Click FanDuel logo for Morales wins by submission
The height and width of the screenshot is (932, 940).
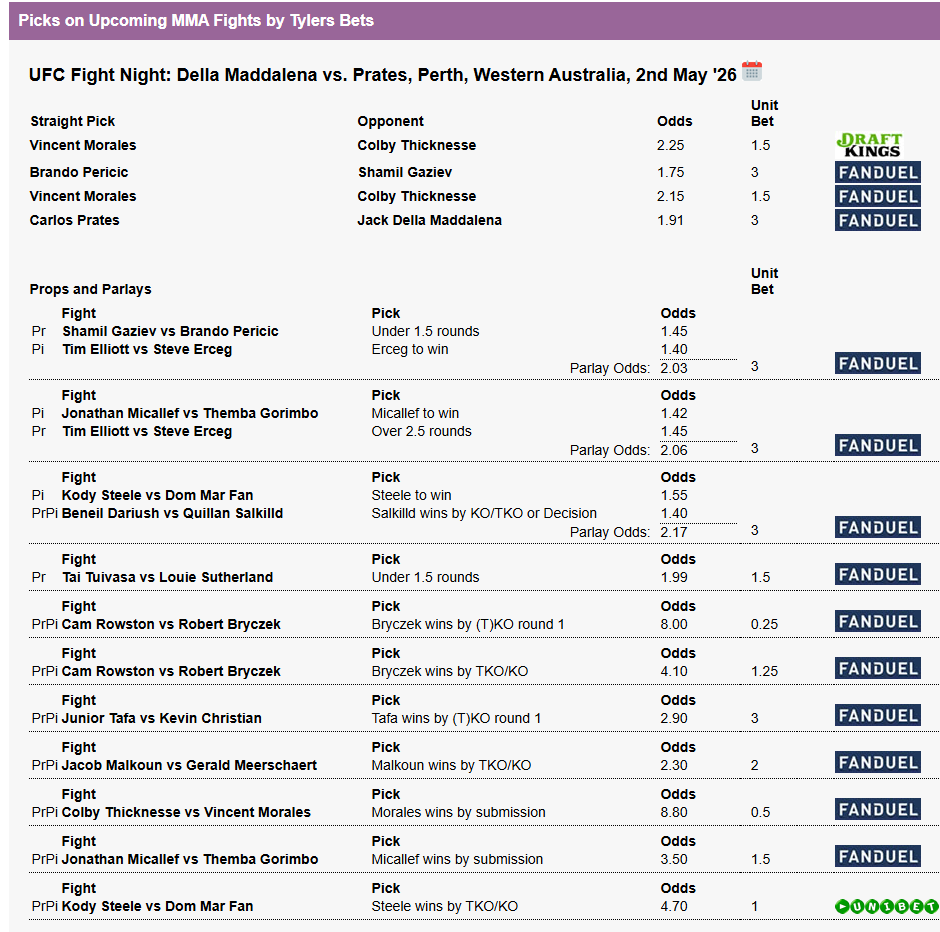[878, 810]
